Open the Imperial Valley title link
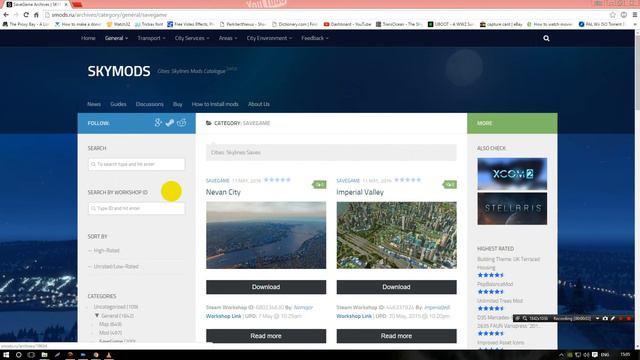The width and height of the screenshot is (640, 360). pyautogui.click(x=360, y=192)
